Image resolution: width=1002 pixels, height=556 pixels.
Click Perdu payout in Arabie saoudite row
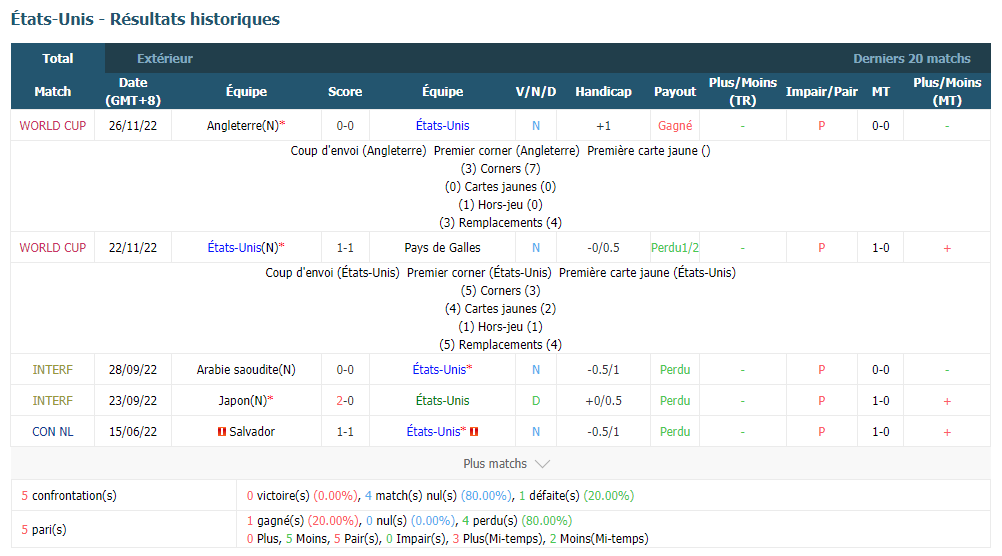click(x=675, y=370)
